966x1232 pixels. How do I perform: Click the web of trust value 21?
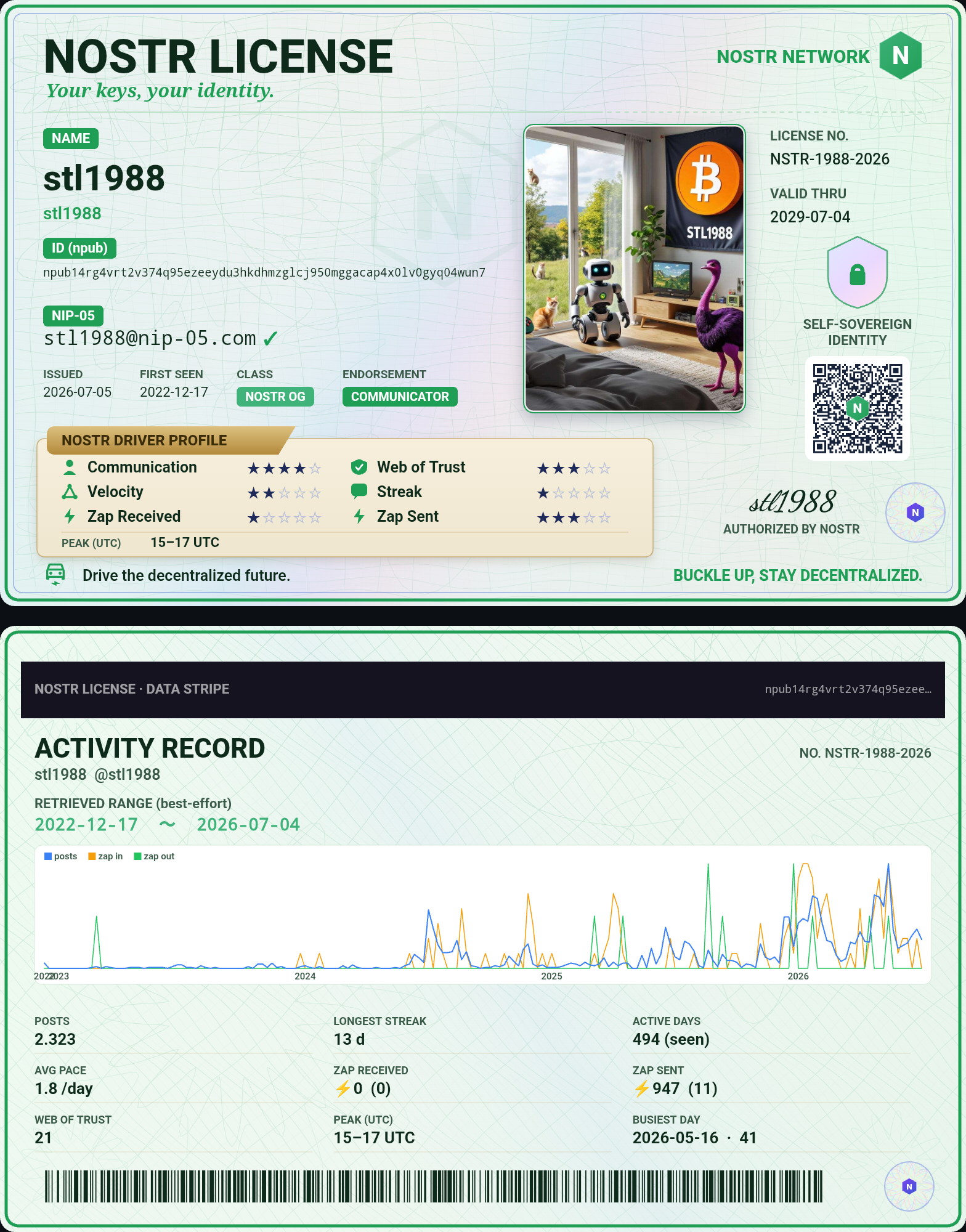(x=43, y=1138)
